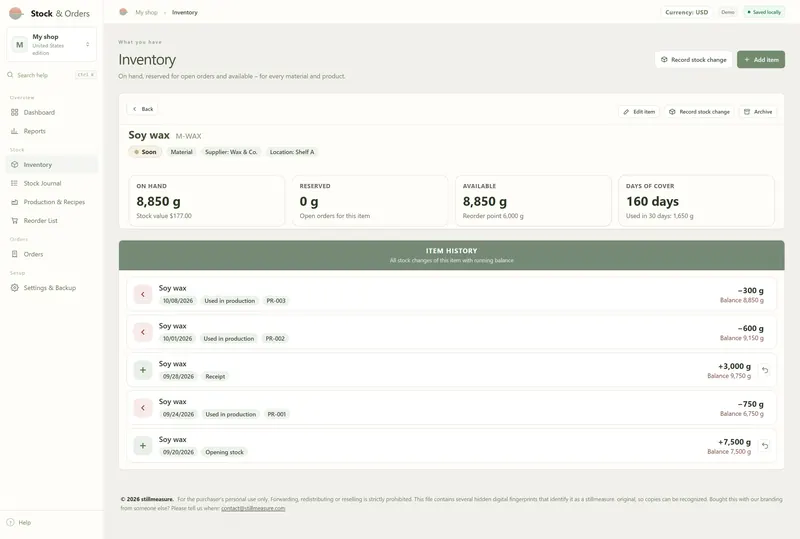The height and width of the screenshot is (539, 800).
Task: Archive the Soy wax item
Action: [x=758, y=112]
